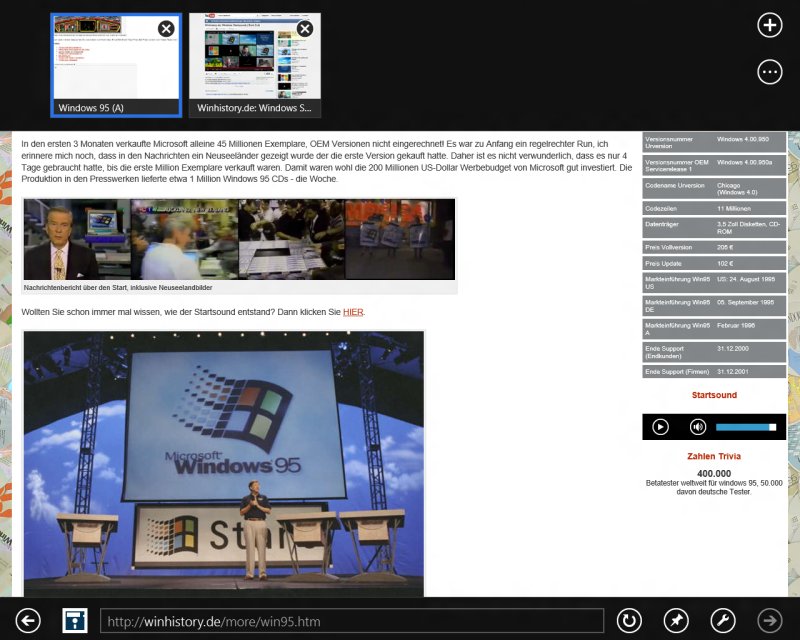Click the site favicon beside the address bar
800x640 pixels.
[75, 621]
